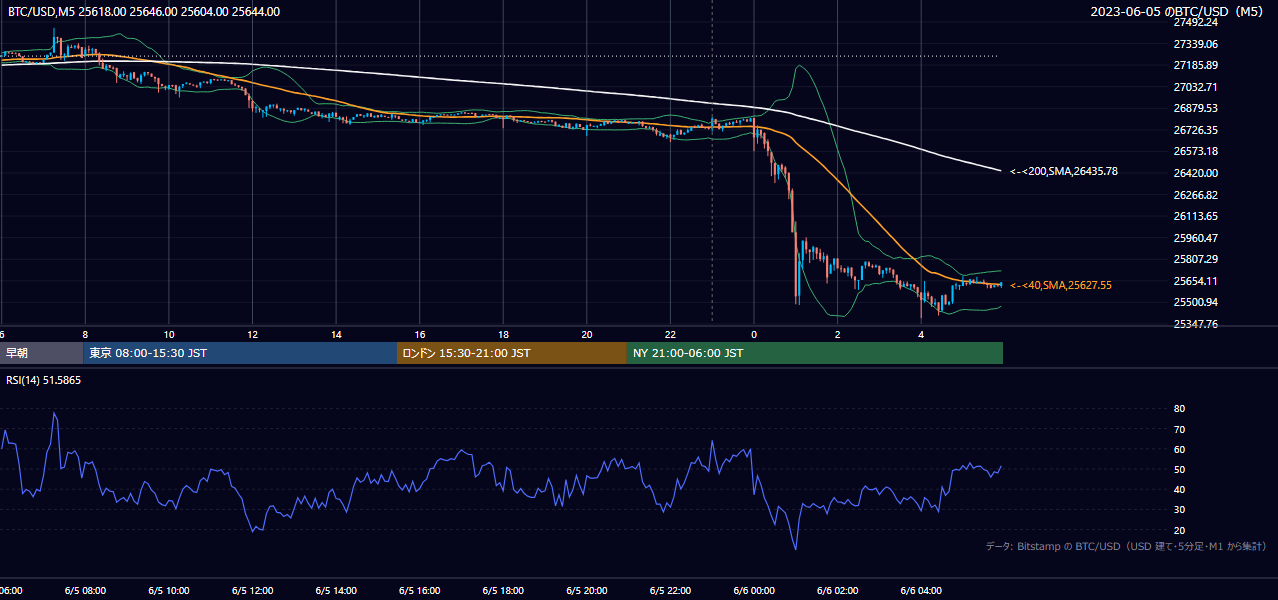Click price axis value 27185.89

(1196, 65)
